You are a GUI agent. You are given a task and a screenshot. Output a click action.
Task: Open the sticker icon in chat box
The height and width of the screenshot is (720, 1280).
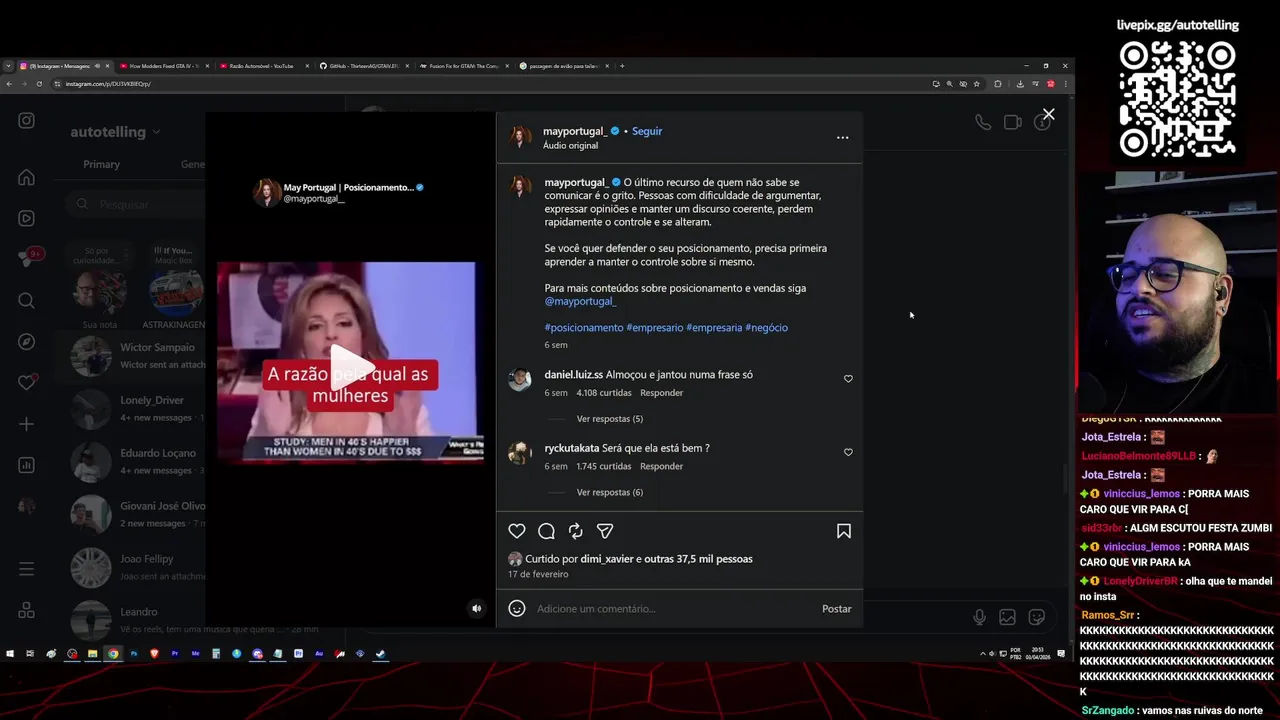(x=1037, y=617)
